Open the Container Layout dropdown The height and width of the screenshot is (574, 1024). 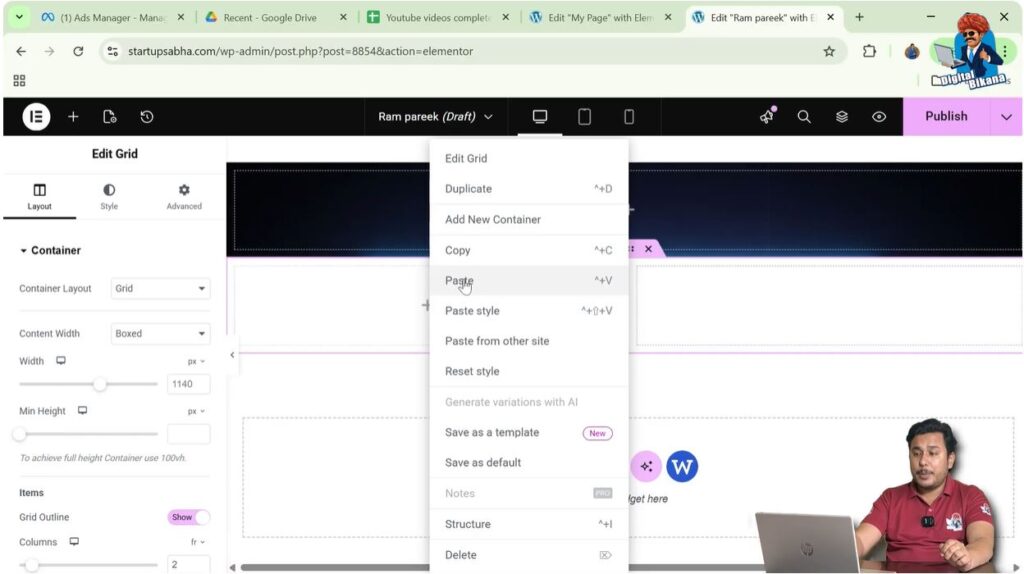click(x=160, y=289)
